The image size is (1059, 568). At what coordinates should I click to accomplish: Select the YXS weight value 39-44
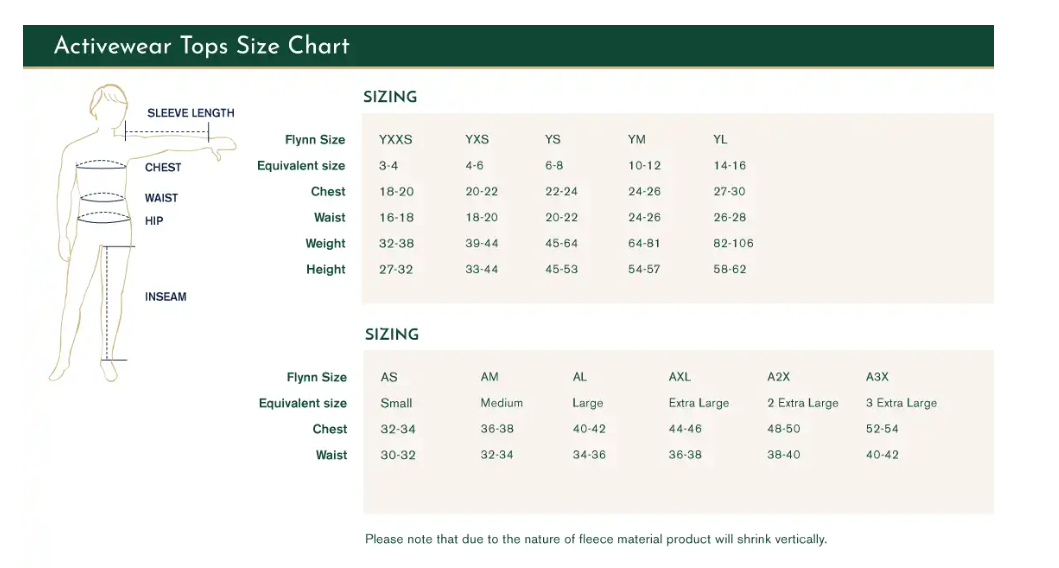pos(482,243)
